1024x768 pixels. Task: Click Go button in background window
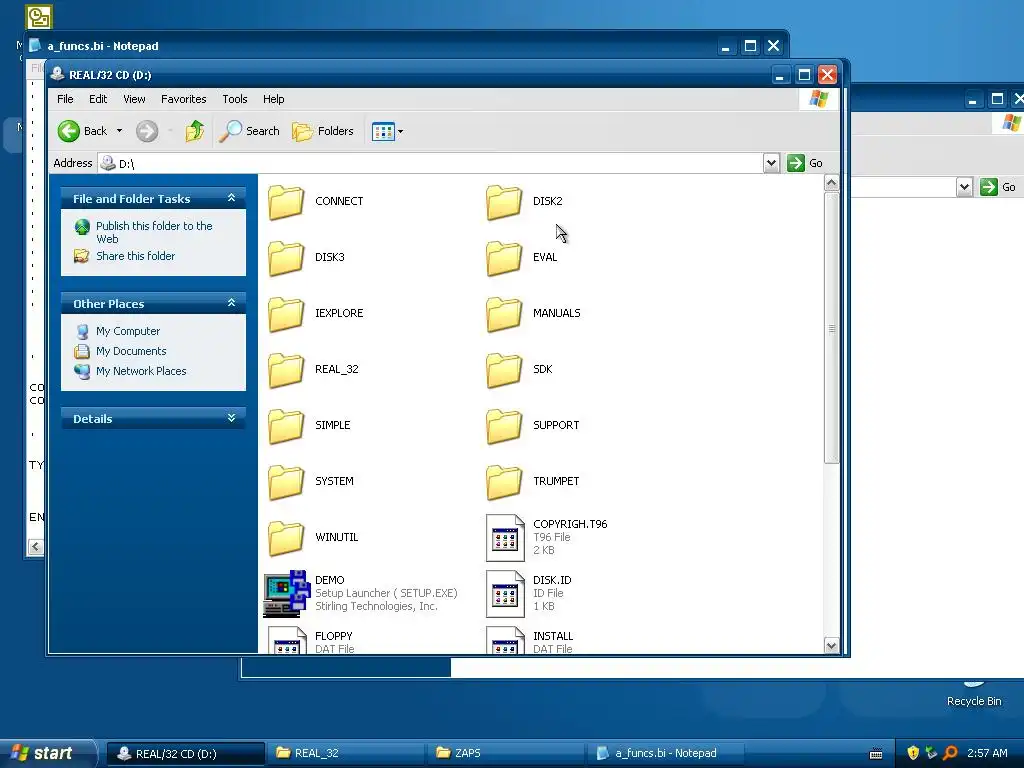point(999,187)
